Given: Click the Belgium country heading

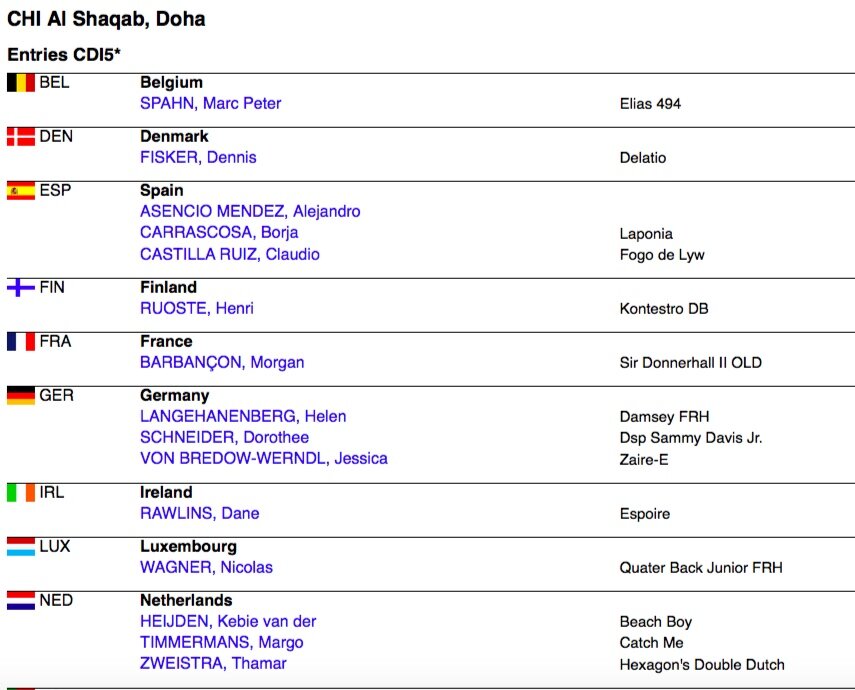Looking at the screenshot, I should (171, 82).
